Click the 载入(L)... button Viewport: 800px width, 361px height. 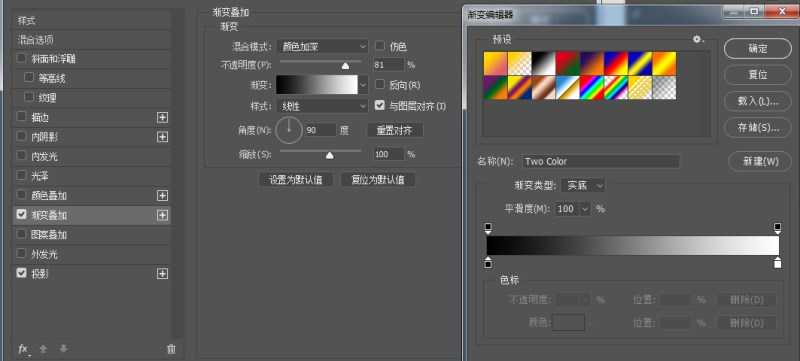[758, 101]
